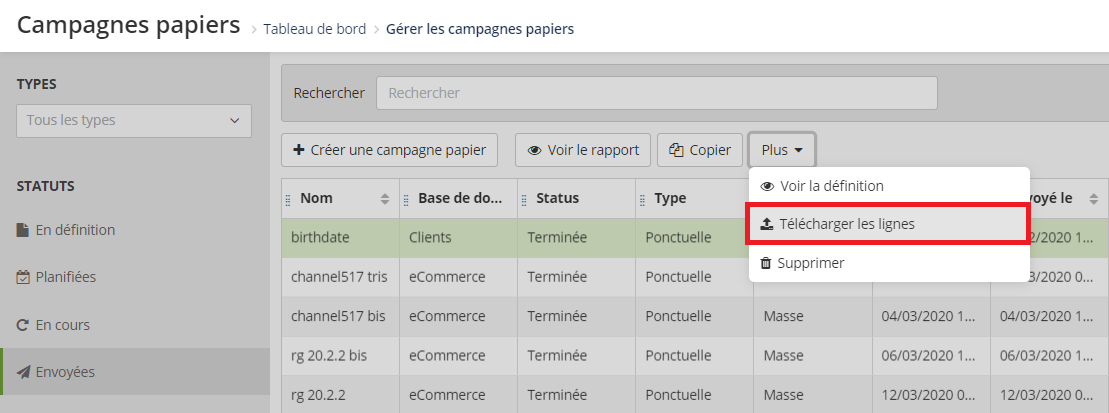The width and height of the screenshot is (1109, 413).
Task: Click the drag handle of Nom column
Action: coord(289,199)
